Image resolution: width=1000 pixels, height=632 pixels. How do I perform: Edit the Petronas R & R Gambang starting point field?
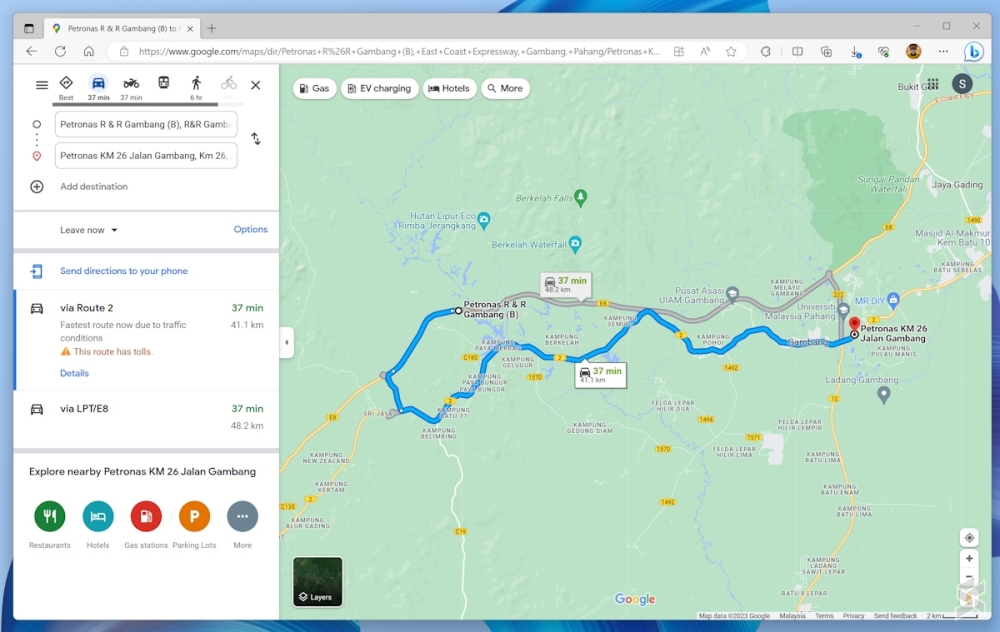tap(146, 124)
